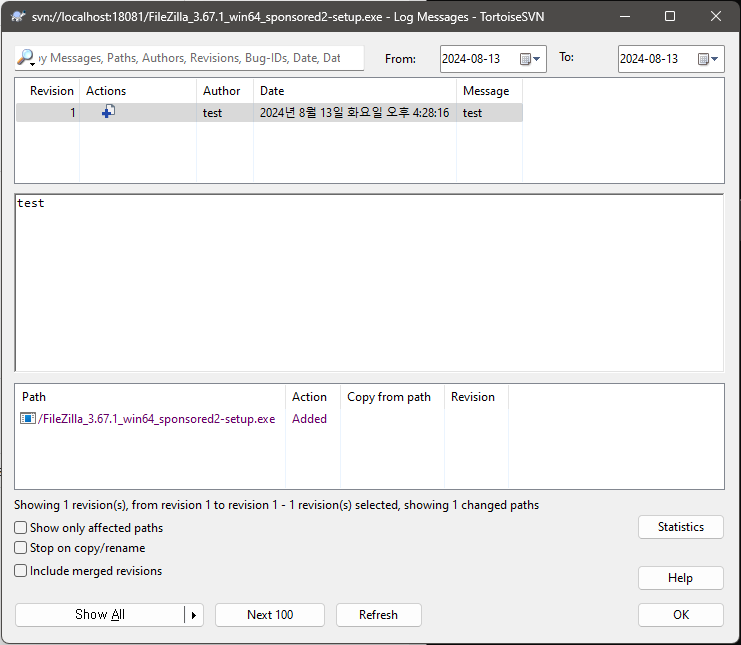Confirm with the OK button
The width and height of the screenshot is (741, 645).
[x=681, y=615]
